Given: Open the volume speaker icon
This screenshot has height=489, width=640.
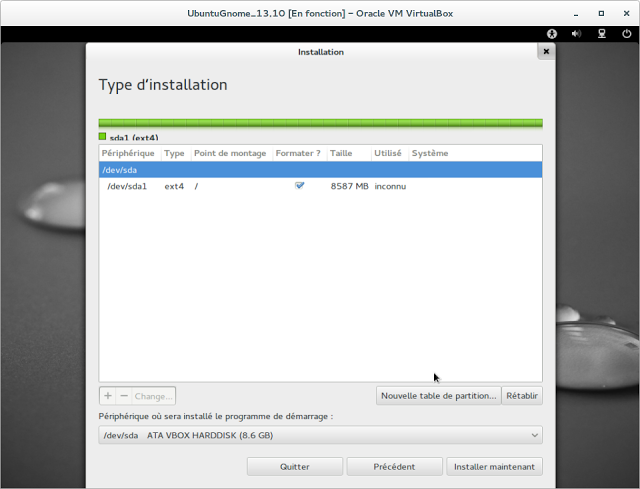Looking at the screenshot, I should click(576, 34).
